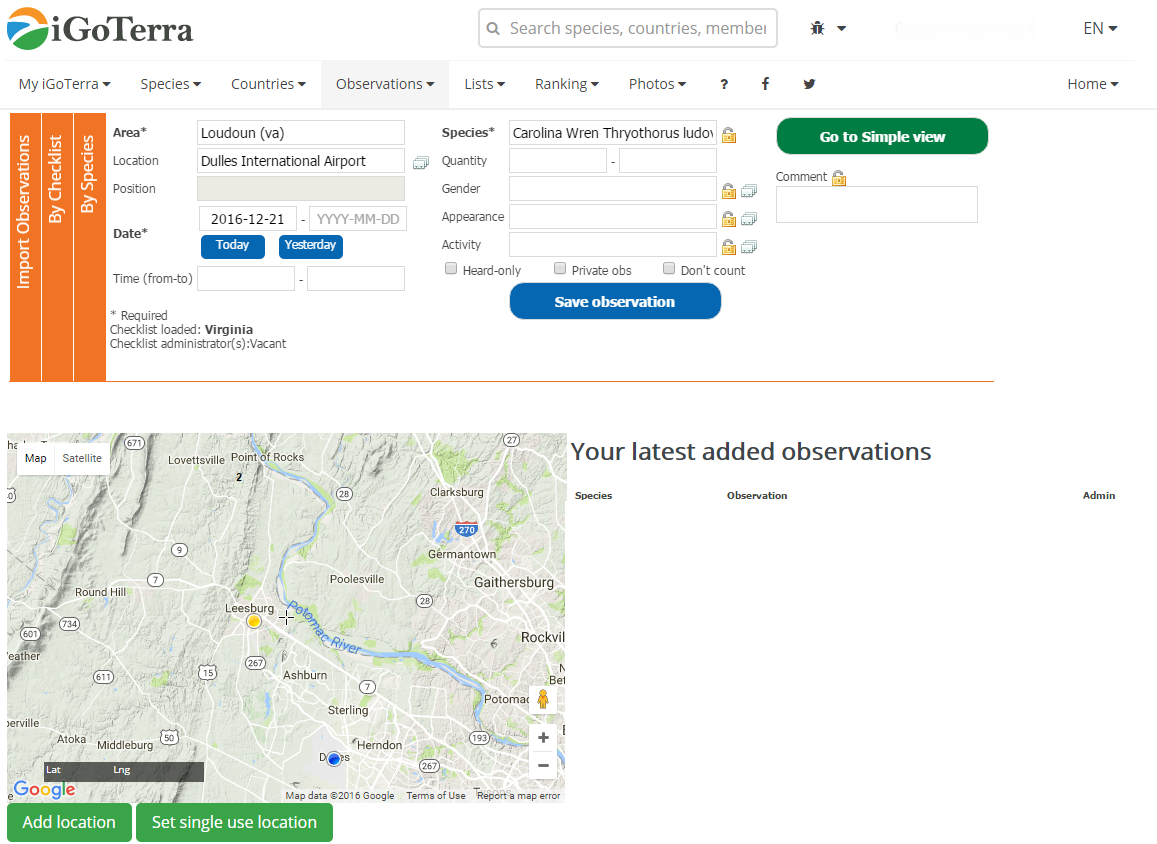The image size is (1157, 844).
Task: Open the Facebook icon link
Action: click(x=765, y=84)
